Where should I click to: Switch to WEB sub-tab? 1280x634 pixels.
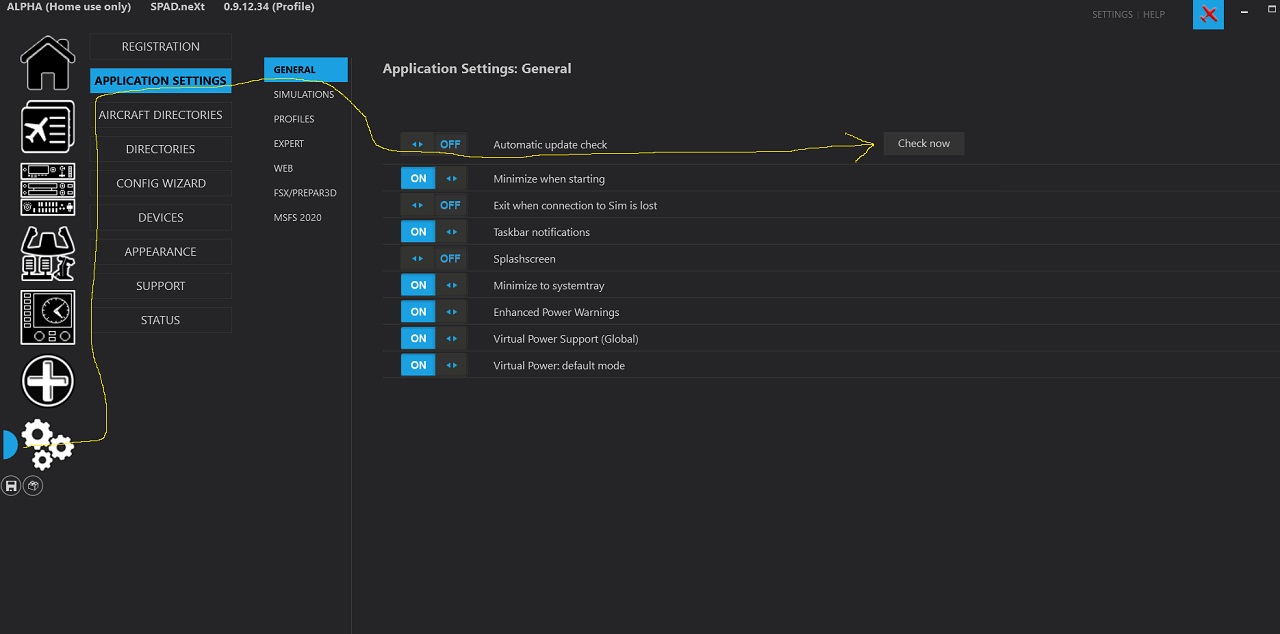tap(283, 168)
